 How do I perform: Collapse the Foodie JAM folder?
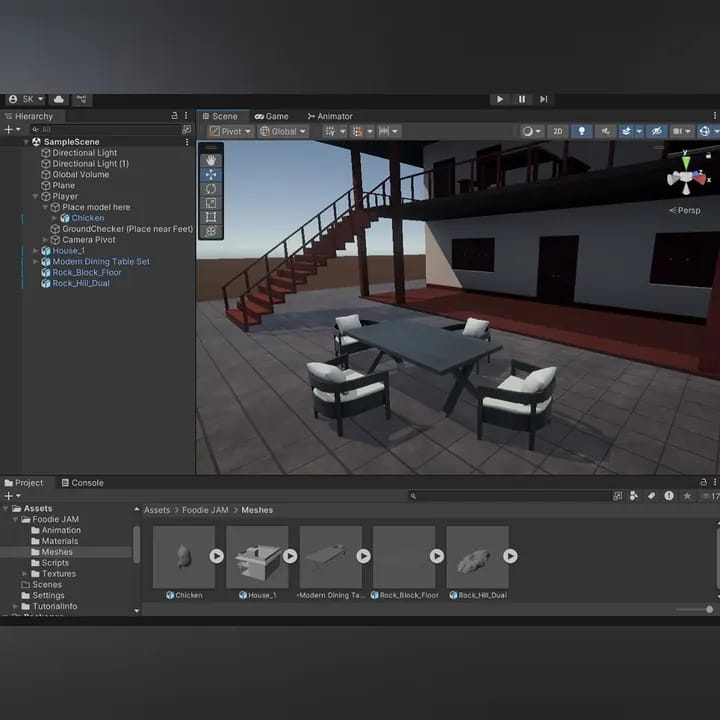(x=15, y=519)
